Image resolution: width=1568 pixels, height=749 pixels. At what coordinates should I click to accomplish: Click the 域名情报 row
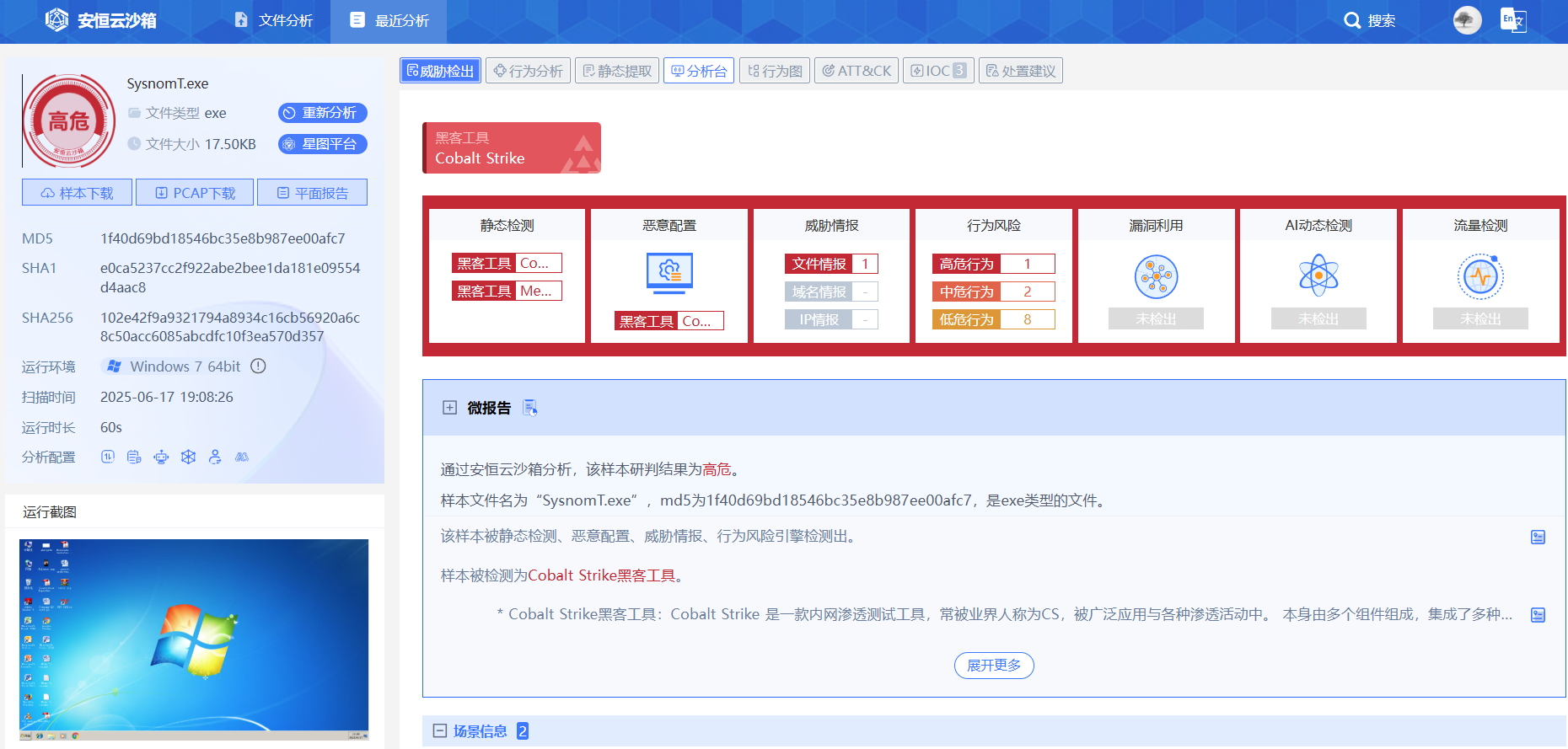[831, 292]
